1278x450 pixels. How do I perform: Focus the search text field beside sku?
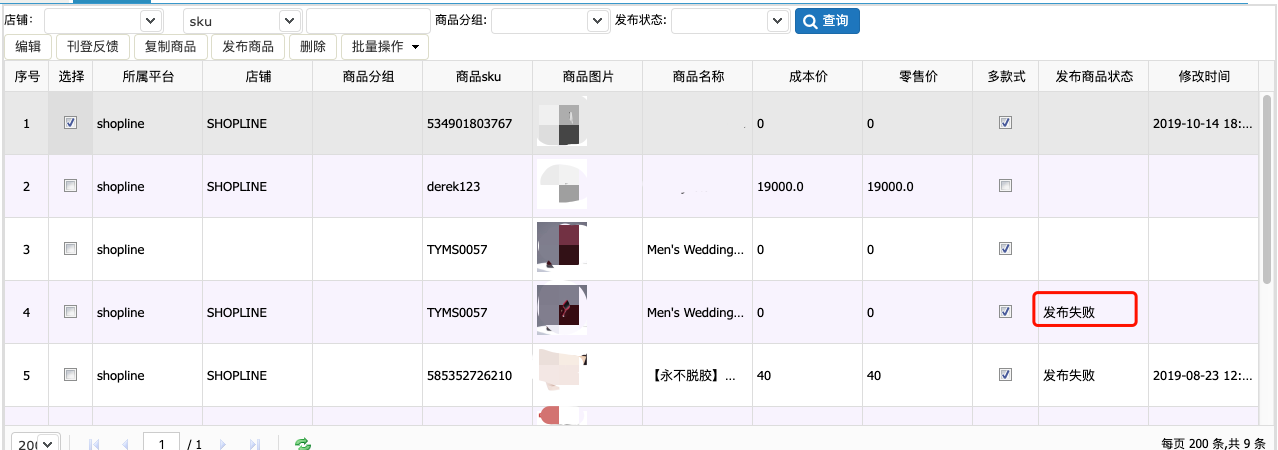(x=368, y=20)
